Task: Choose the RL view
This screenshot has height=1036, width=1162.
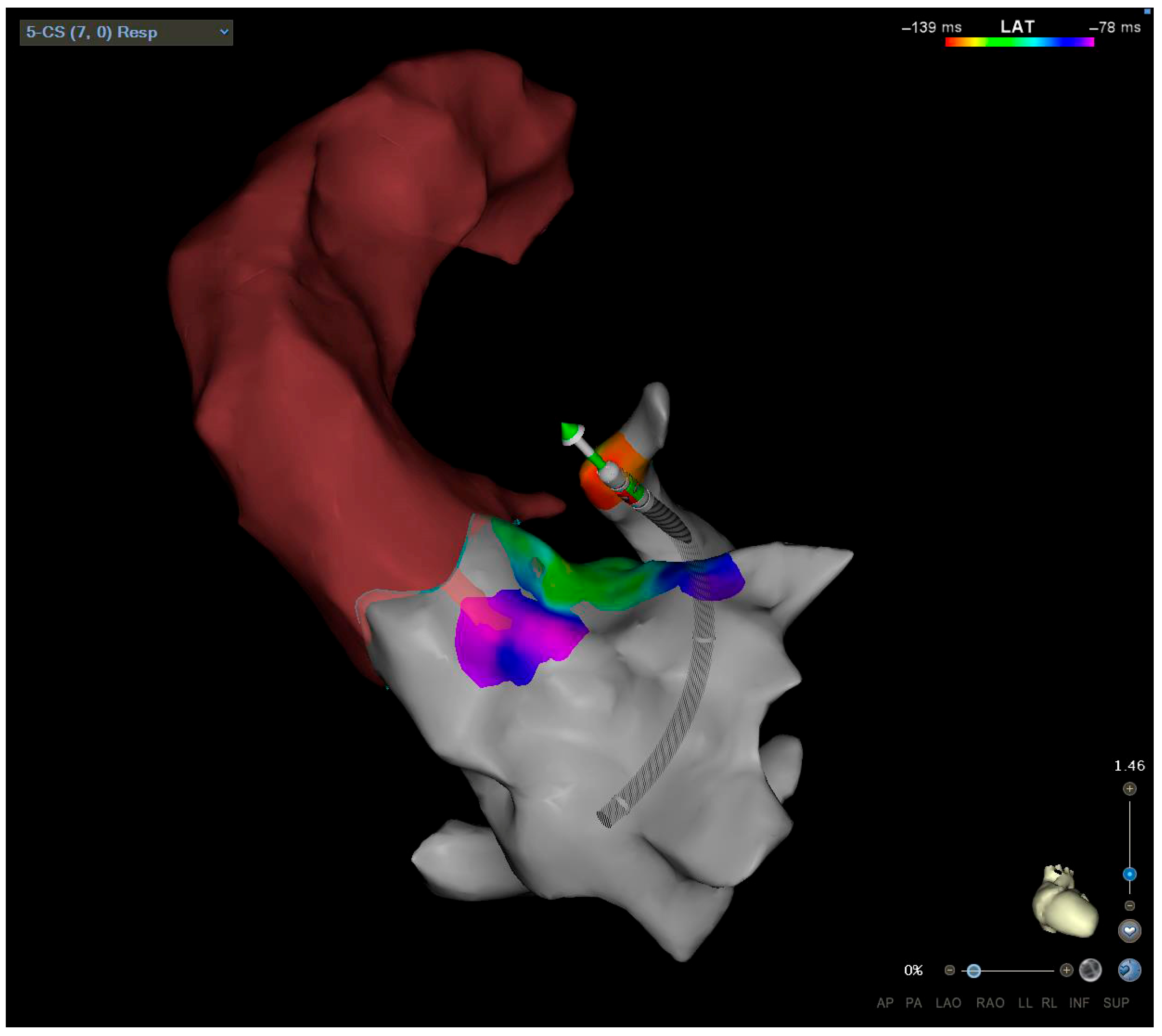Action: click(1049, 1003)
